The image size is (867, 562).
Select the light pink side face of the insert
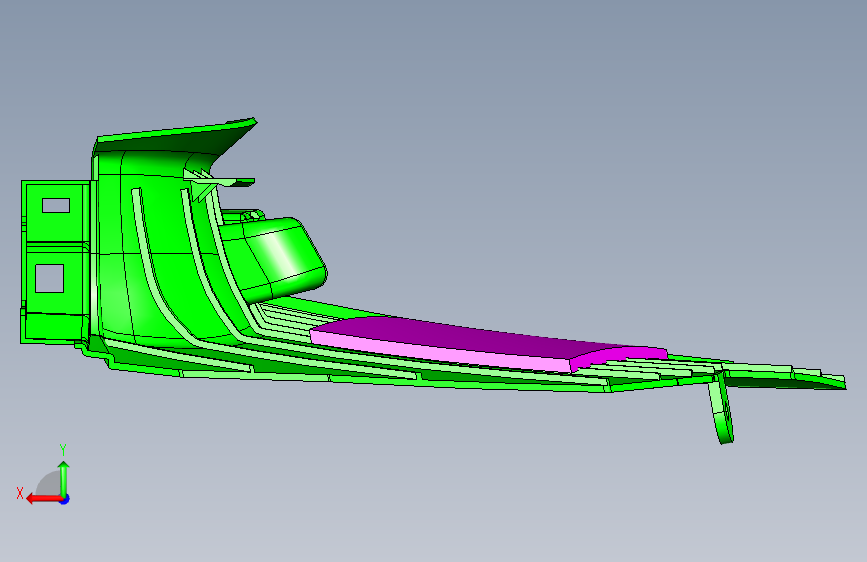(x=442, y=350)
